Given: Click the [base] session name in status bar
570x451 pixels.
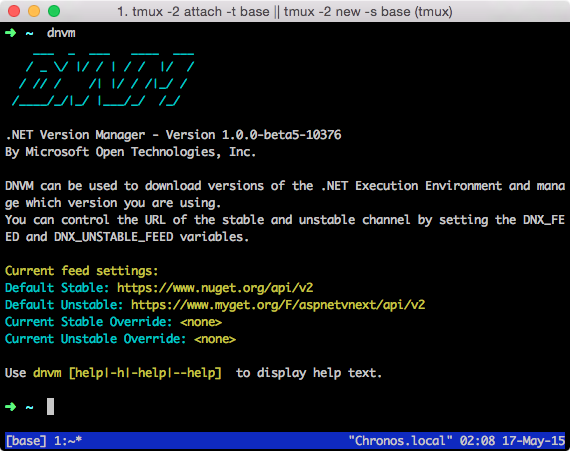Looking at the screenshot, I should click(26, 441).
